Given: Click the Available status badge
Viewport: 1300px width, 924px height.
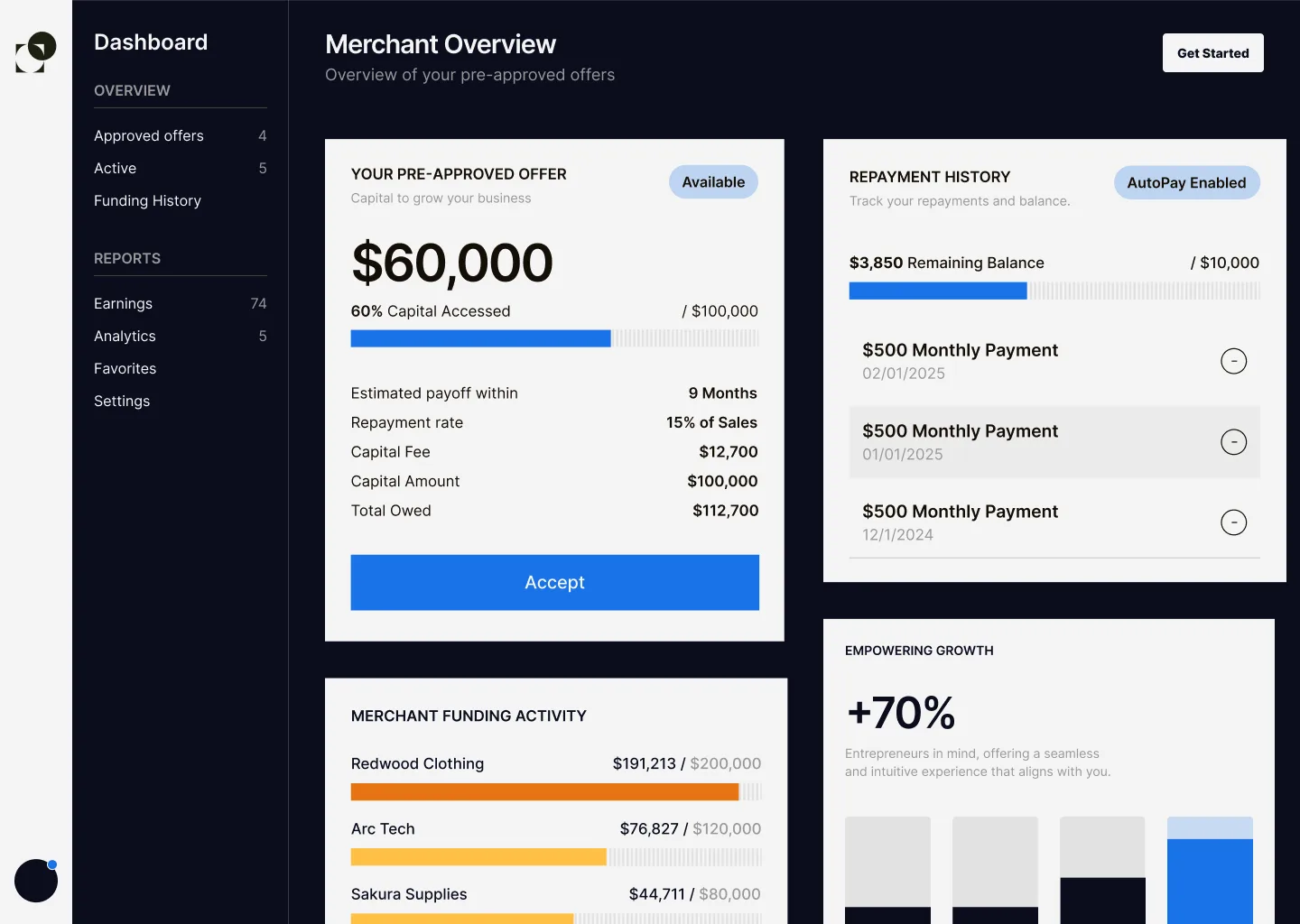Looking at the screenshot, I should click(x=713, y=182).
